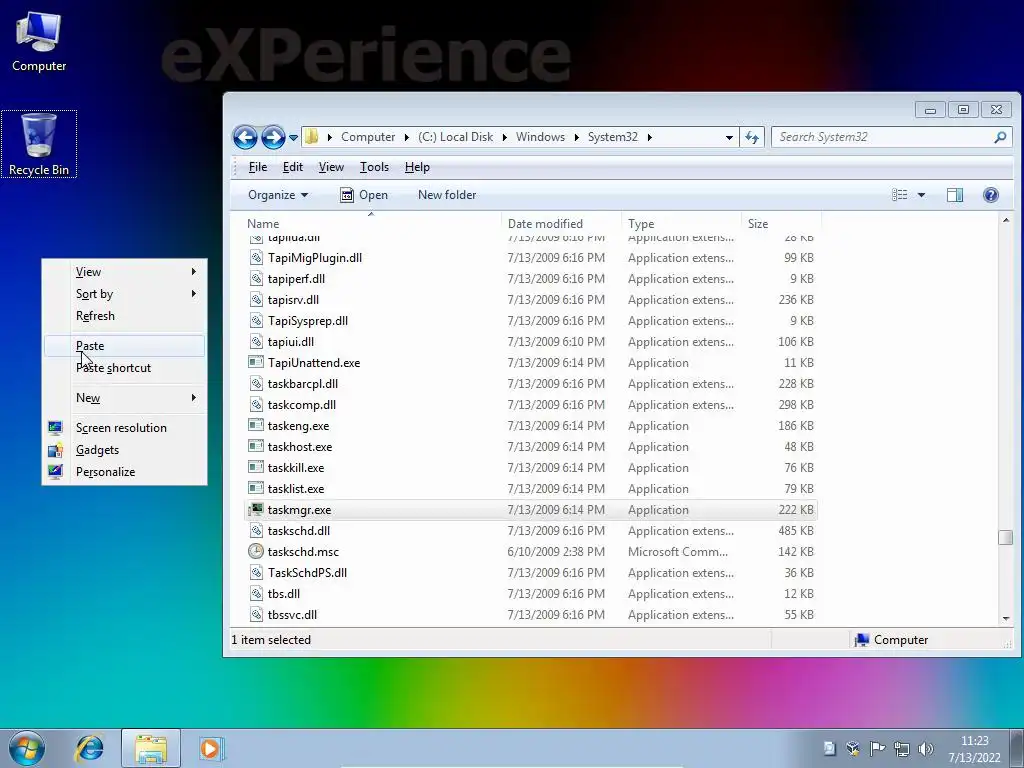
Task: Open the Help question mark icon
Action: 991,195
